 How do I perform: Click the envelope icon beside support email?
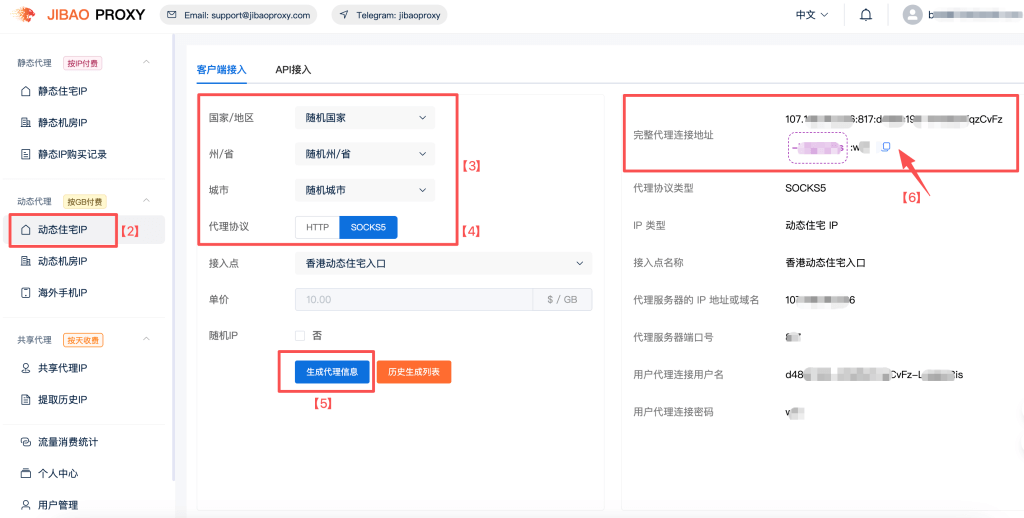172,15
